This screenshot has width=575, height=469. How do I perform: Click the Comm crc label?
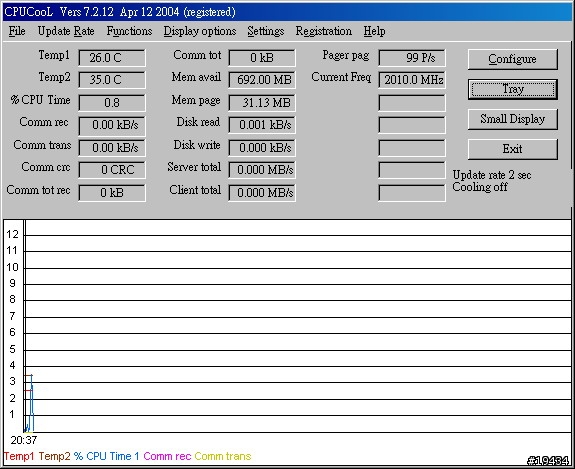[45, 167]
